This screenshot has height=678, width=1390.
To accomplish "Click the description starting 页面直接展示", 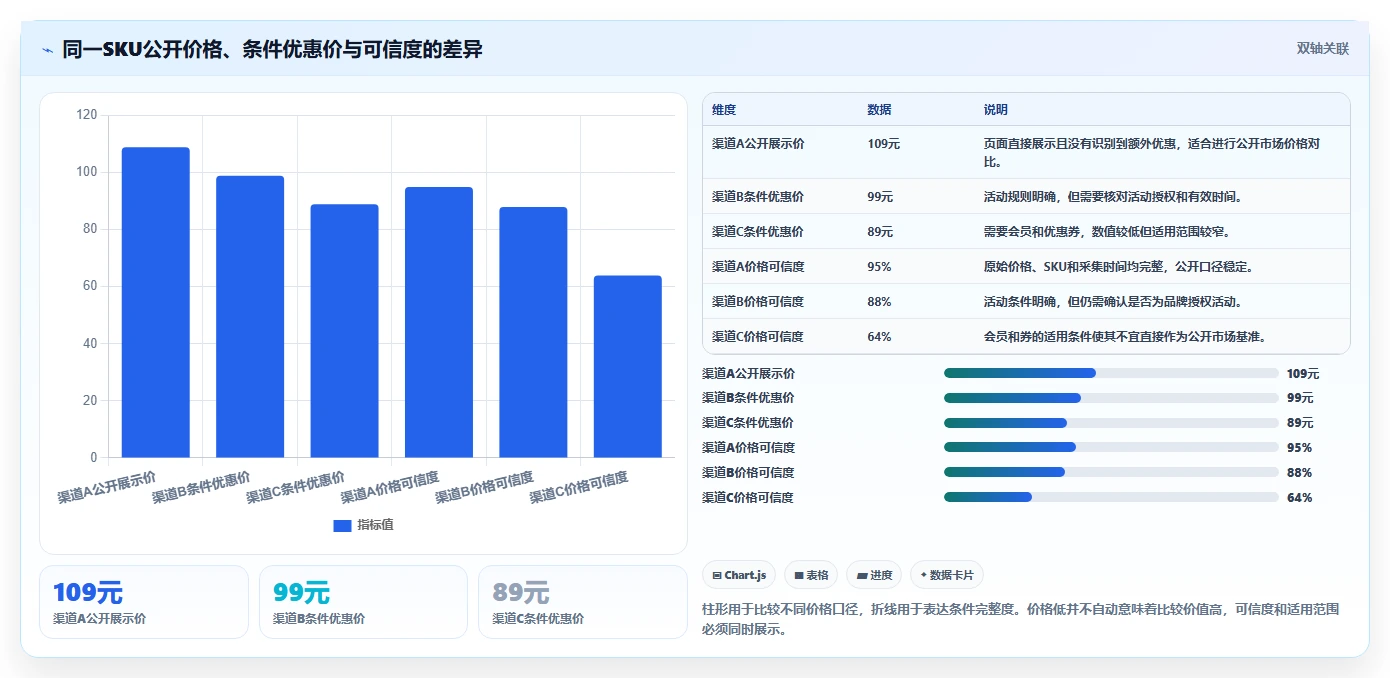I will click(1152, 152).
